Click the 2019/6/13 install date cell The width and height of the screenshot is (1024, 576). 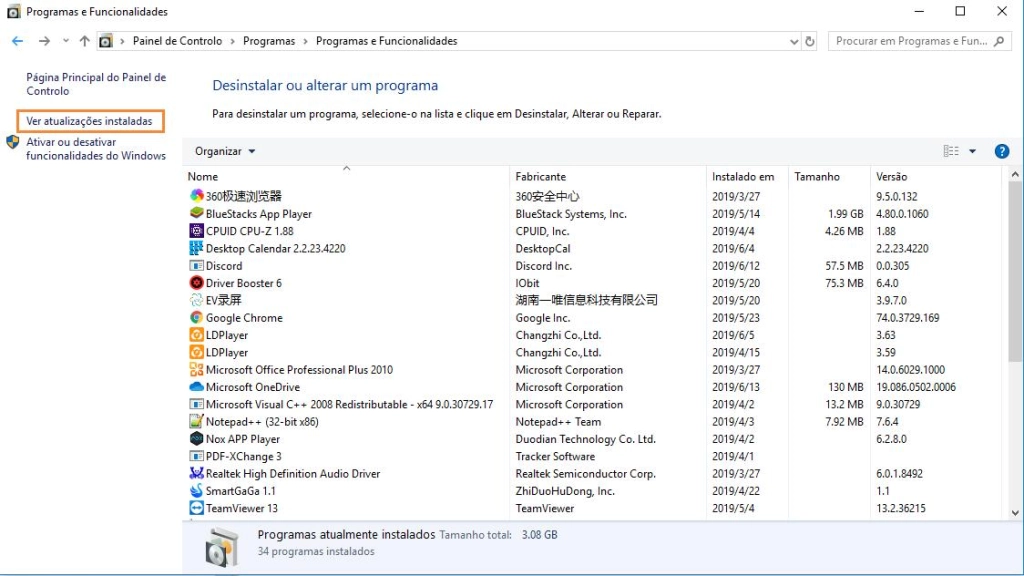coord(736,387)
